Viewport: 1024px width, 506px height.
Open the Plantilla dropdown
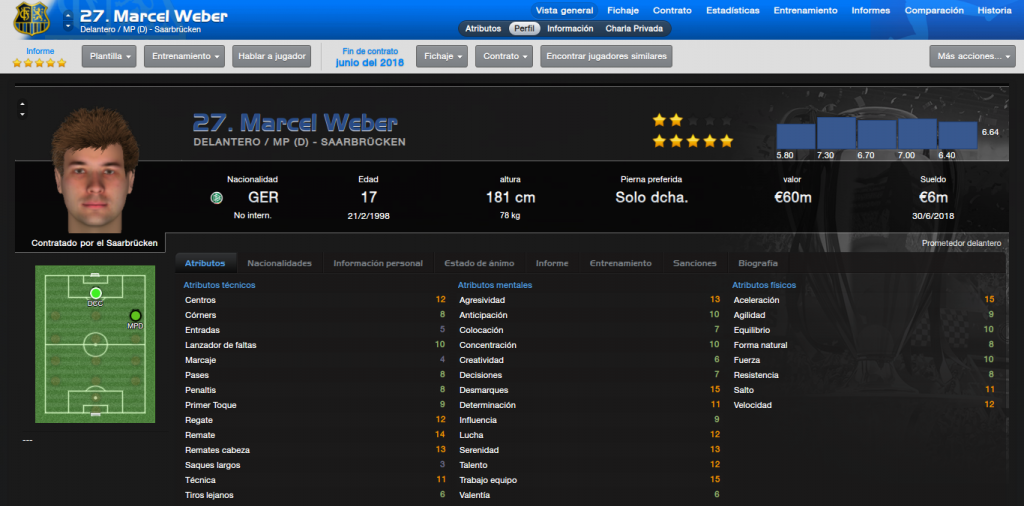pos(109,56)
